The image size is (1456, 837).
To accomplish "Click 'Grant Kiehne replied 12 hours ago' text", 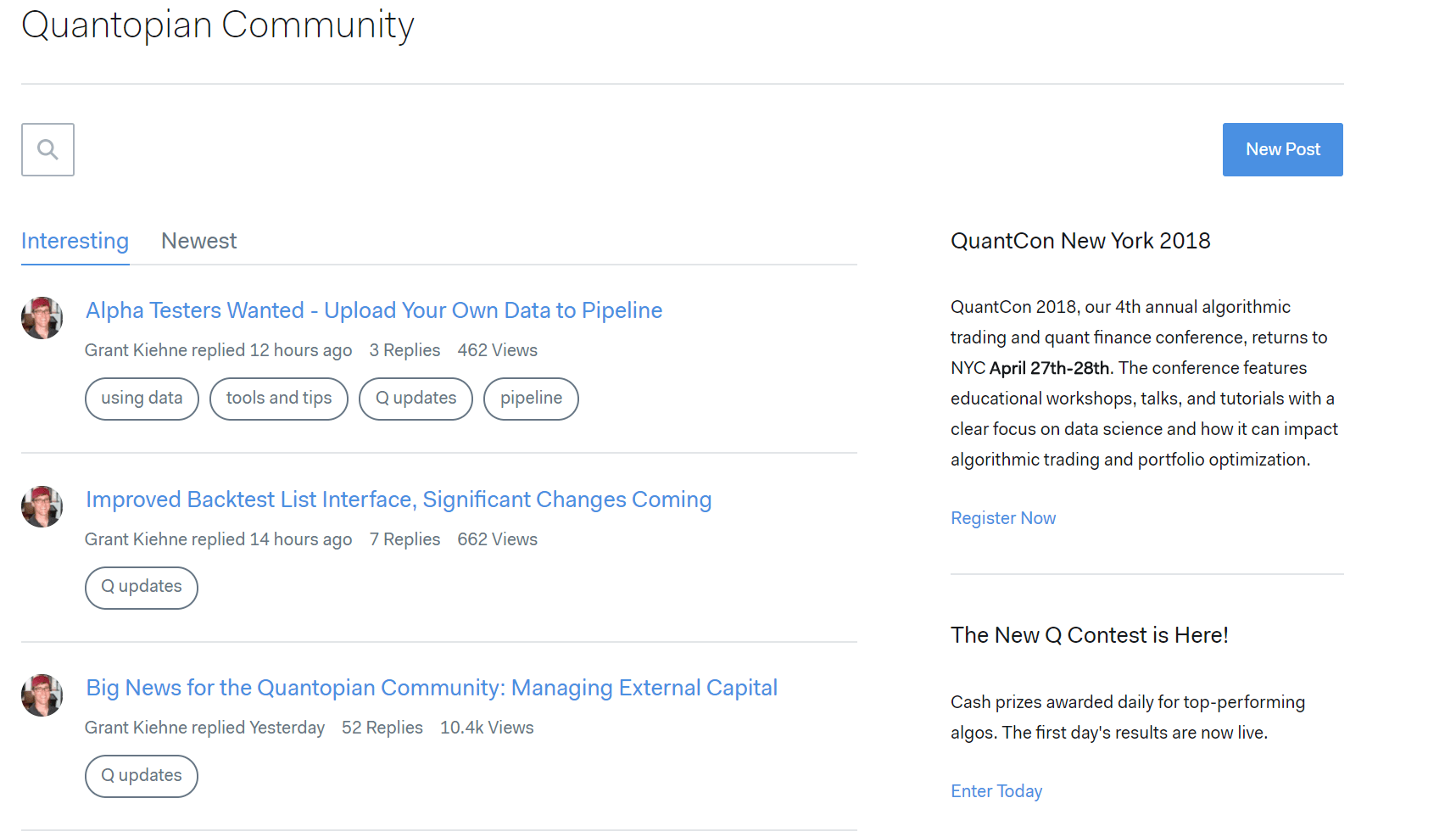I will point(218,350).
